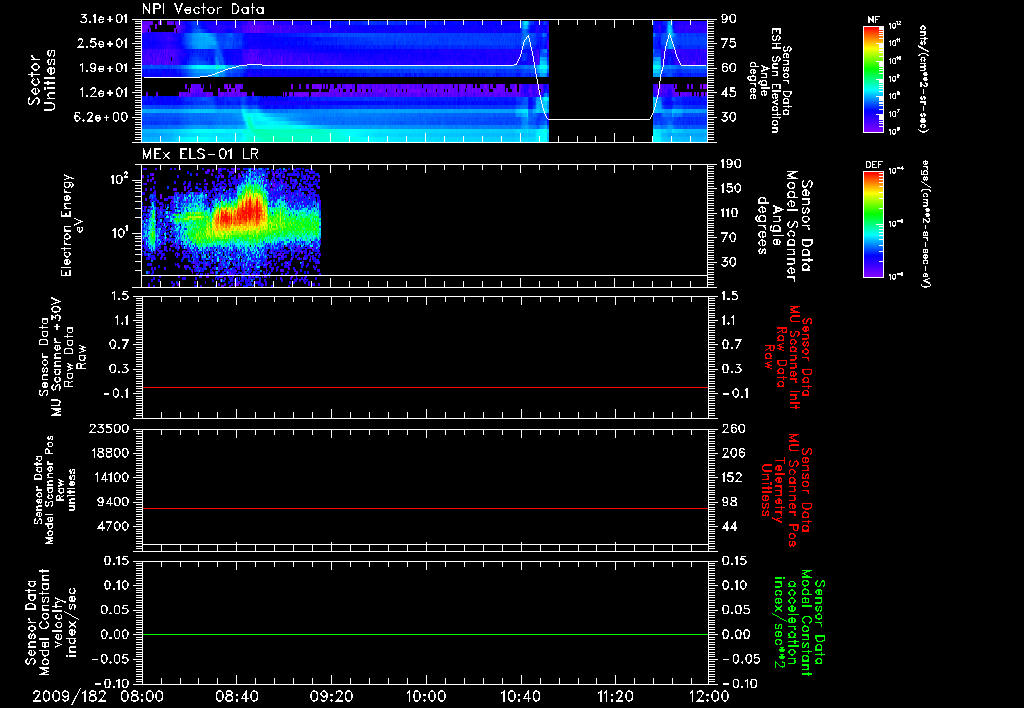1024x708 pixels.
Task: Click the DEF label above the color bar
Action: point(873,165)
